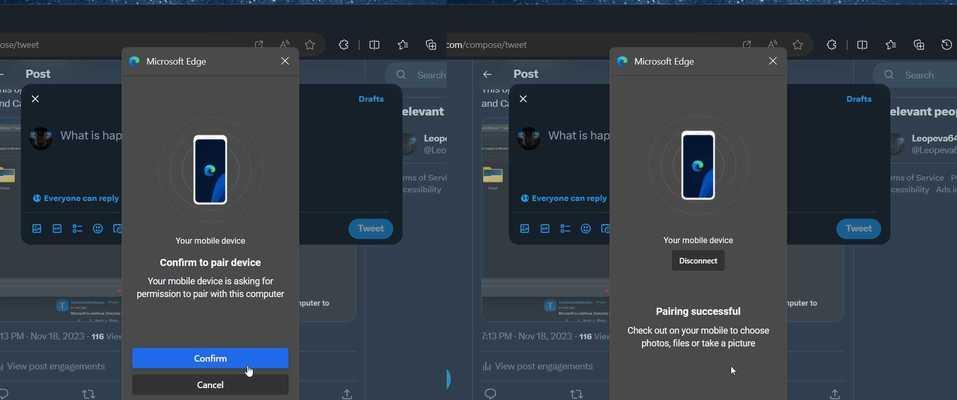The height and width of the screenshot is (400, 957).
Task: Click the back arrow beside Post in the Pairing-successful screenshot
Action: (x=487, y=75)
